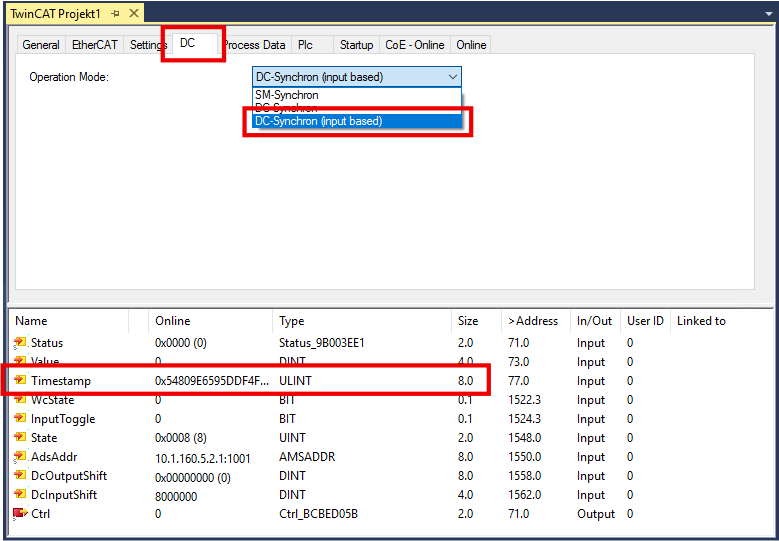Viewport: 779px width, 541px height.
Task: Open the General tab
Action: point(41,45)
